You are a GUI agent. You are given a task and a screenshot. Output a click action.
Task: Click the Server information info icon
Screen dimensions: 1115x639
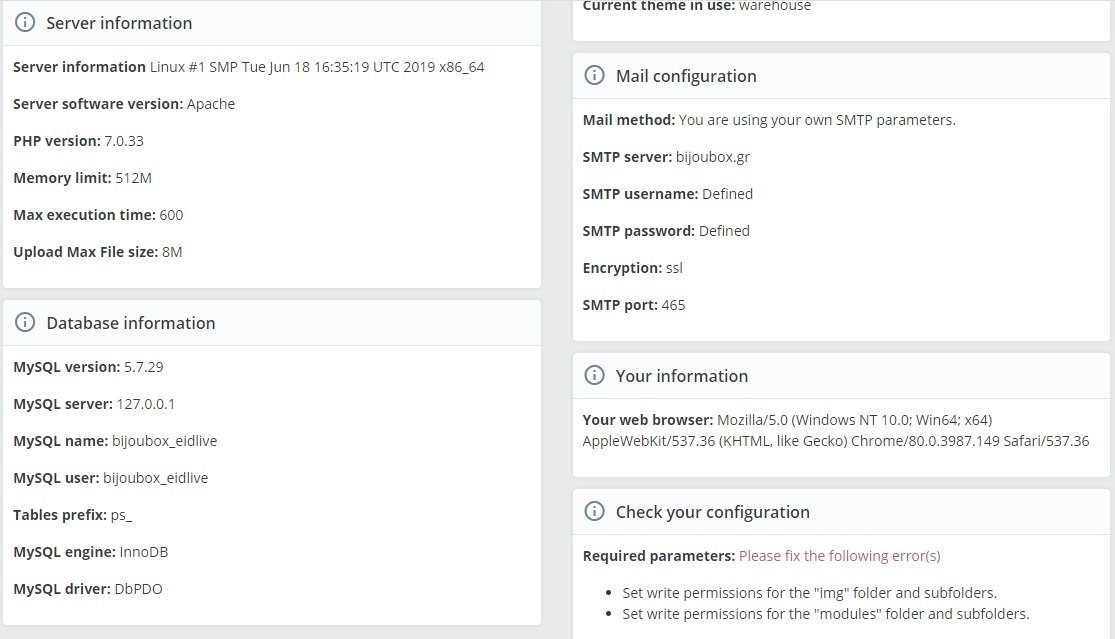click(26, 23)
